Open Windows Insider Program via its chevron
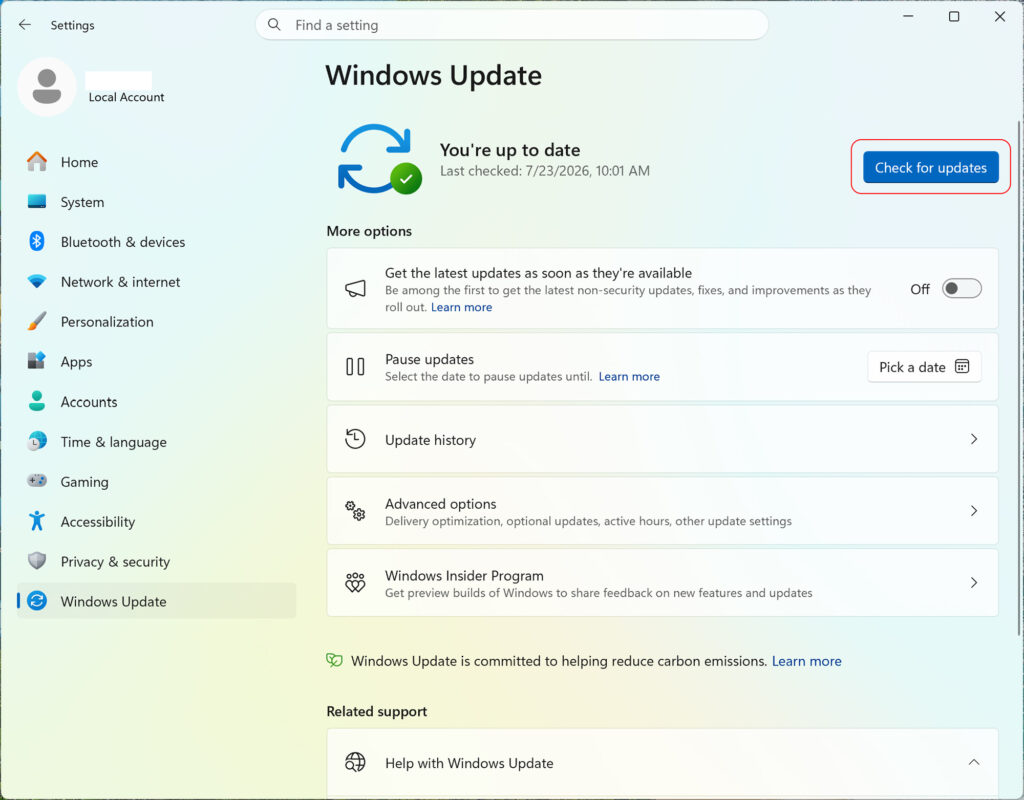The width and height of the screenshot is (1024, 800). (974, 583)
